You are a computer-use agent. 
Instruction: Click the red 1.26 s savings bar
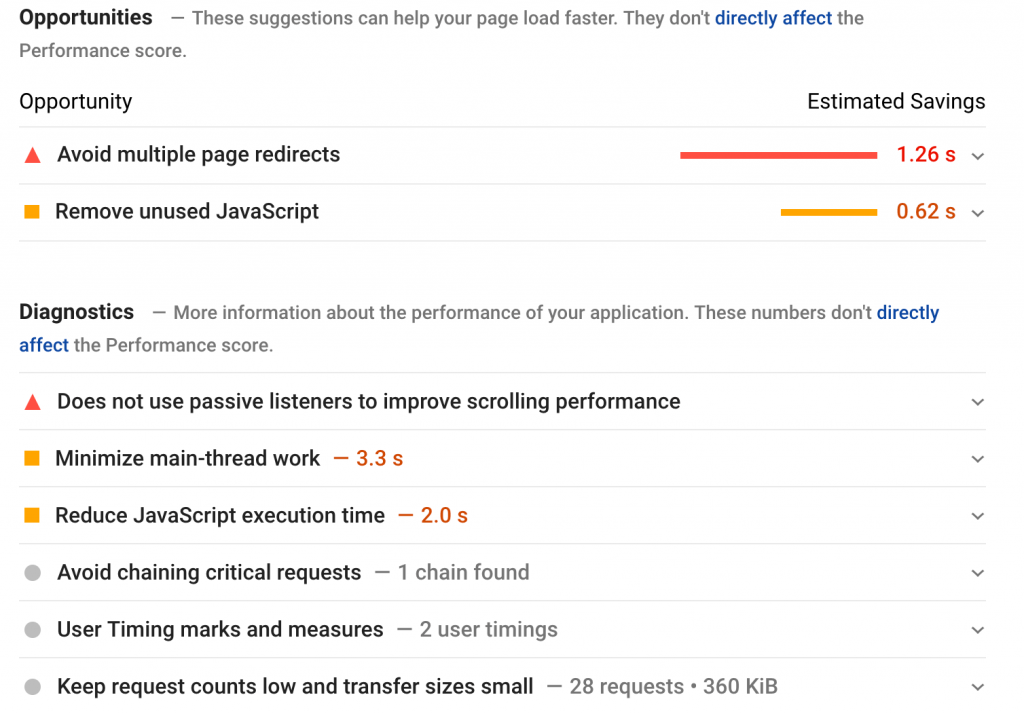[x=778, y=155]
